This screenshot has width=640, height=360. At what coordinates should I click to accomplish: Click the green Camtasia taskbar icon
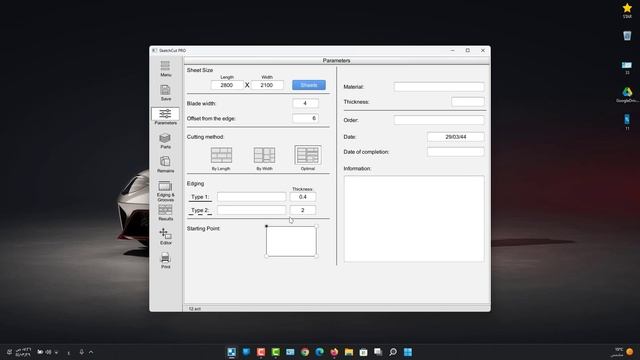[276, 352]
